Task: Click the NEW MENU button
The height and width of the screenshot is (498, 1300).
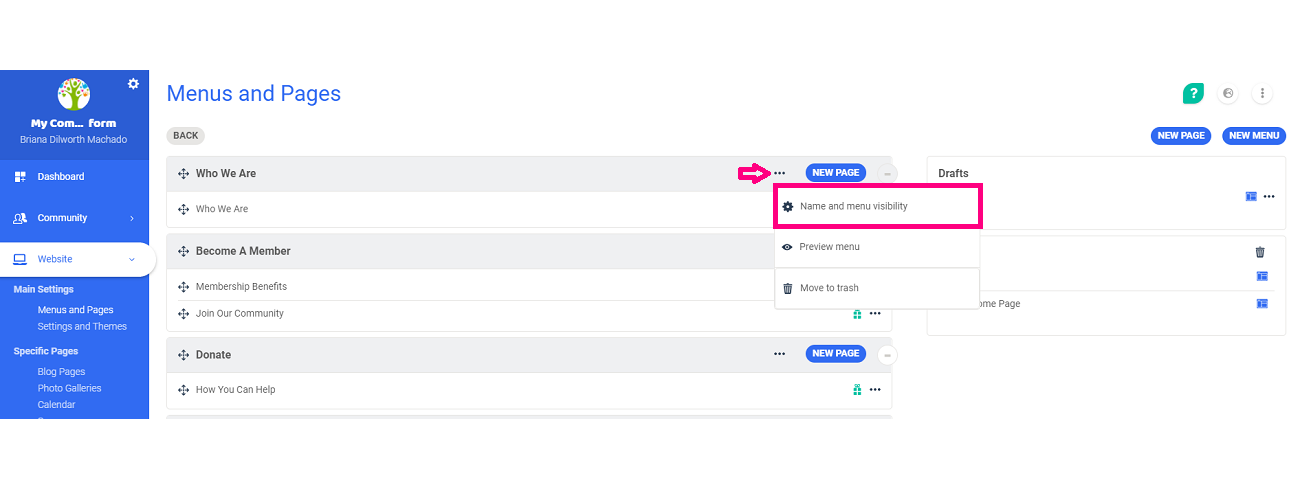Action: click(x=1253, y=136)
